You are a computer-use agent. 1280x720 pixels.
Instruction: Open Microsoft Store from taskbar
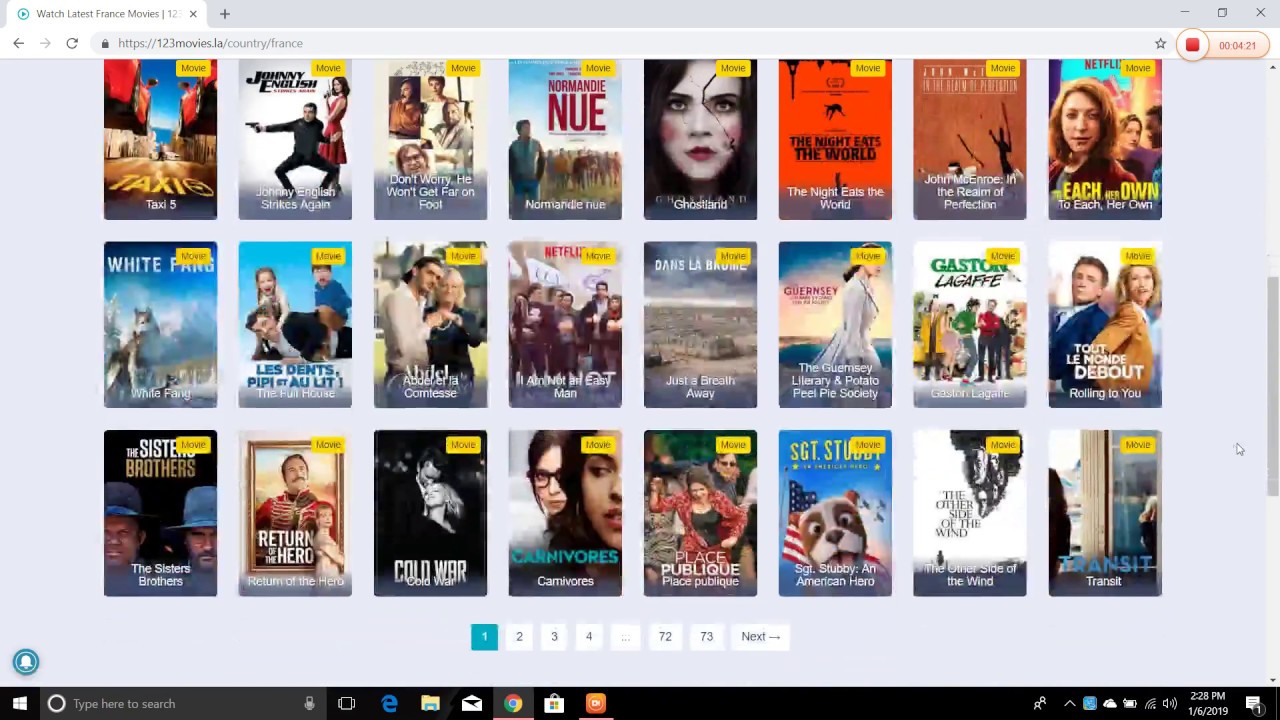(553, 704)
